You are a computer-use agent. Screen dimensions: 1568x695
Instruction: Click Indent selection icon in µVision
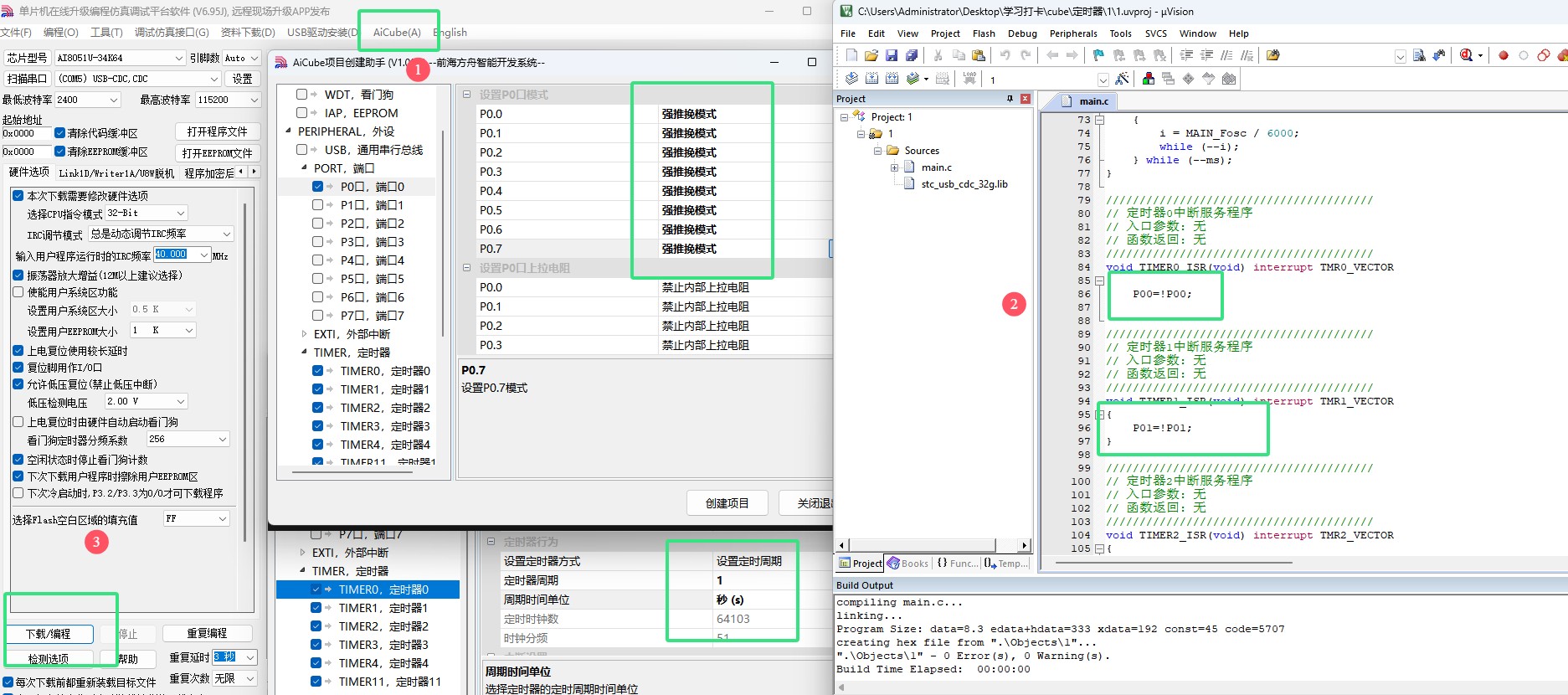1186,55
